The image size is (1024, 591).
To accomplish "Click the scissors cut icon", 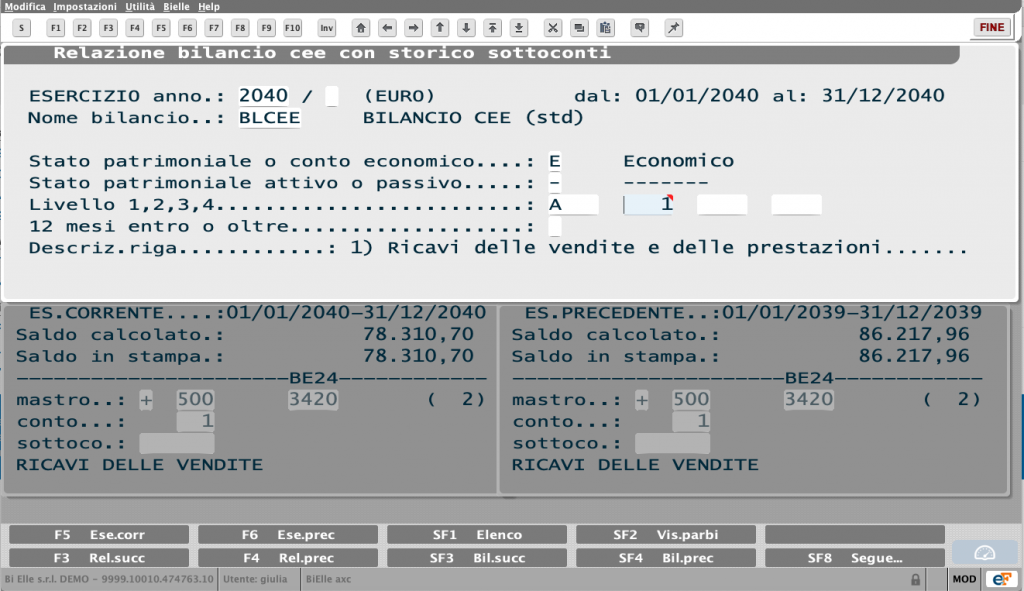I will coord(552,28).
